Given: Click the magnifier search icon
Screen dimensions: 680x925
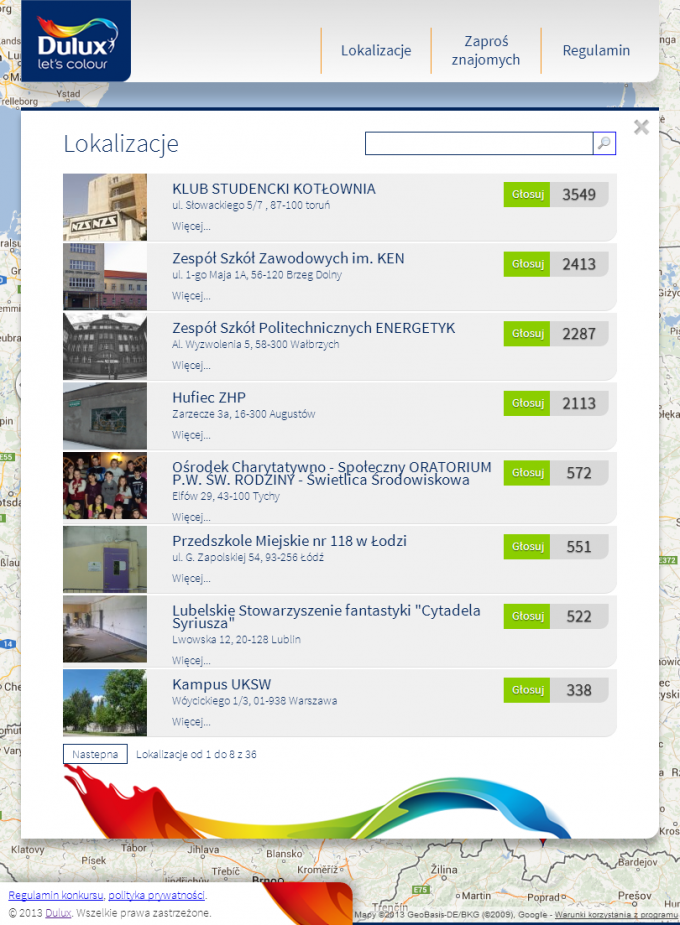Looking at the screenshot, I should (604, 144).
